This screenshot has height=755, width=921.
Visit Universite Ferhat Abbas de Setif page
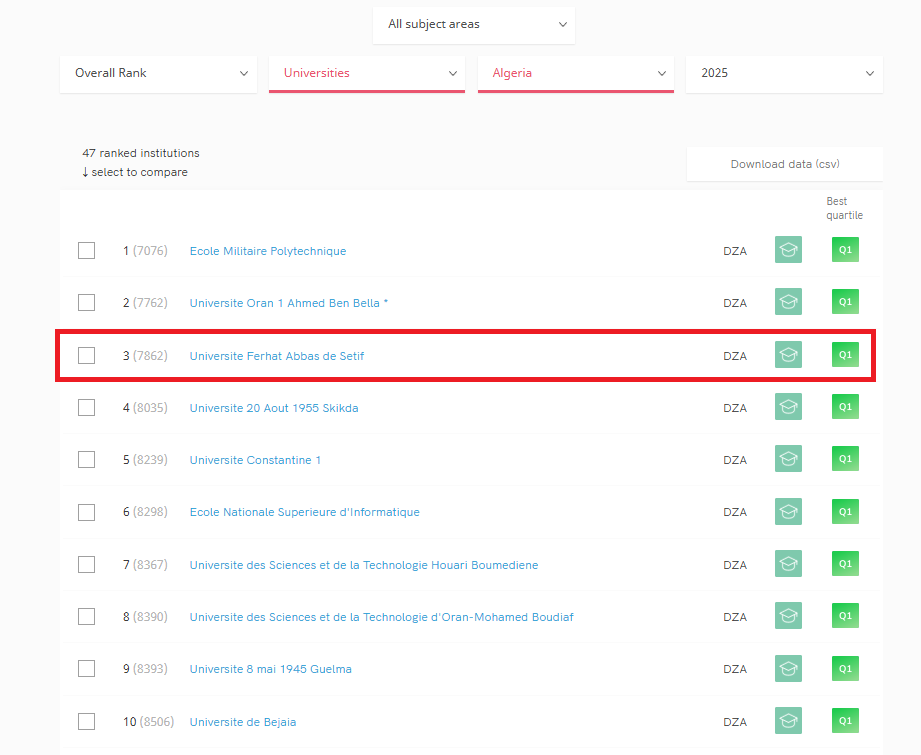coord(277,356)
